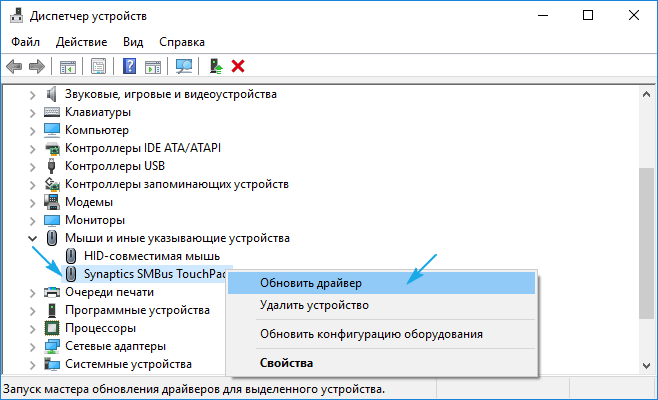This screenshot has width=658, height=400.
Task: Toggle the console tree pane toolbar icon
Action: (68, 66)
